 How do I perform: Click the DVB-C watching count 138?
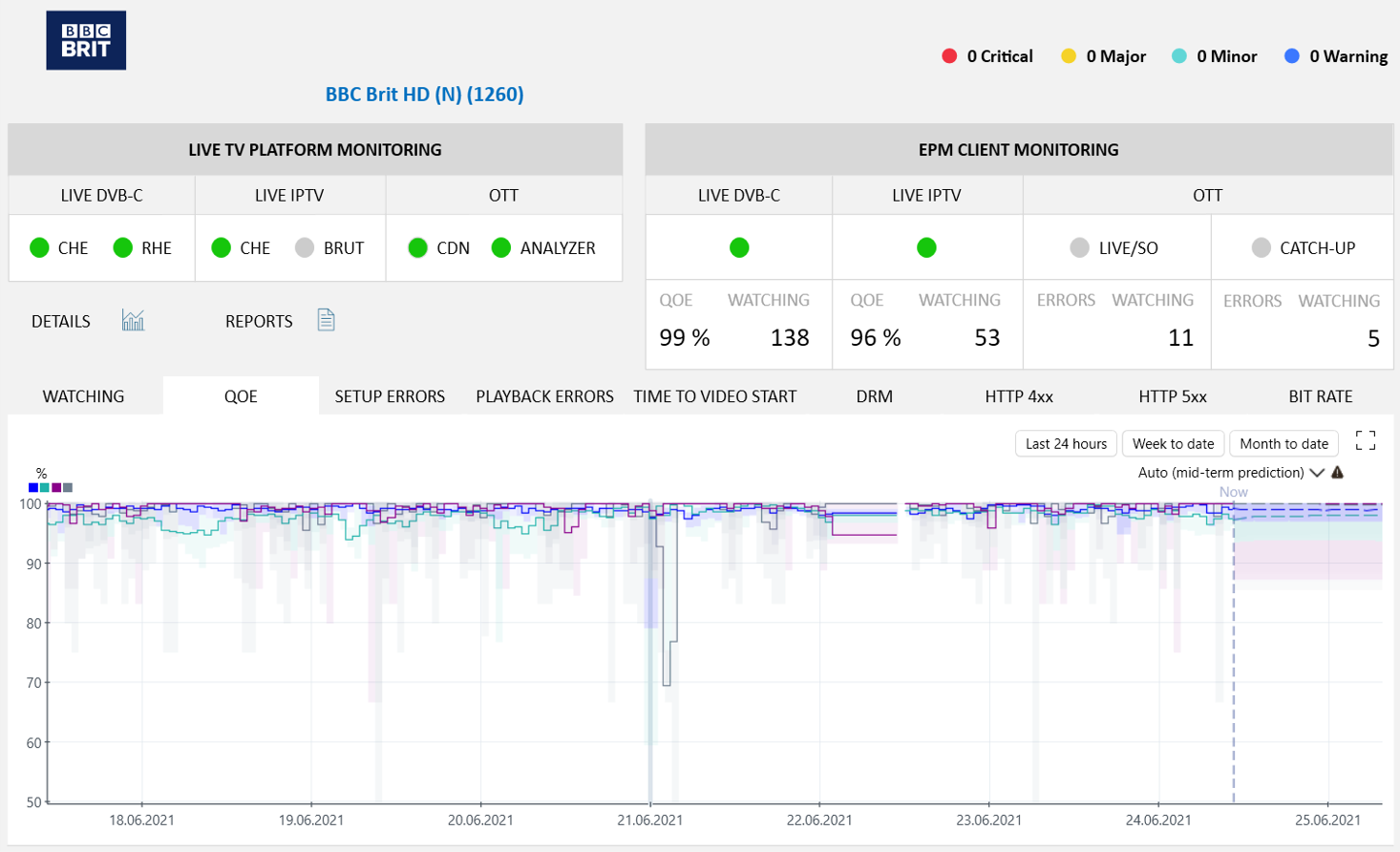[x=790, y=338]
